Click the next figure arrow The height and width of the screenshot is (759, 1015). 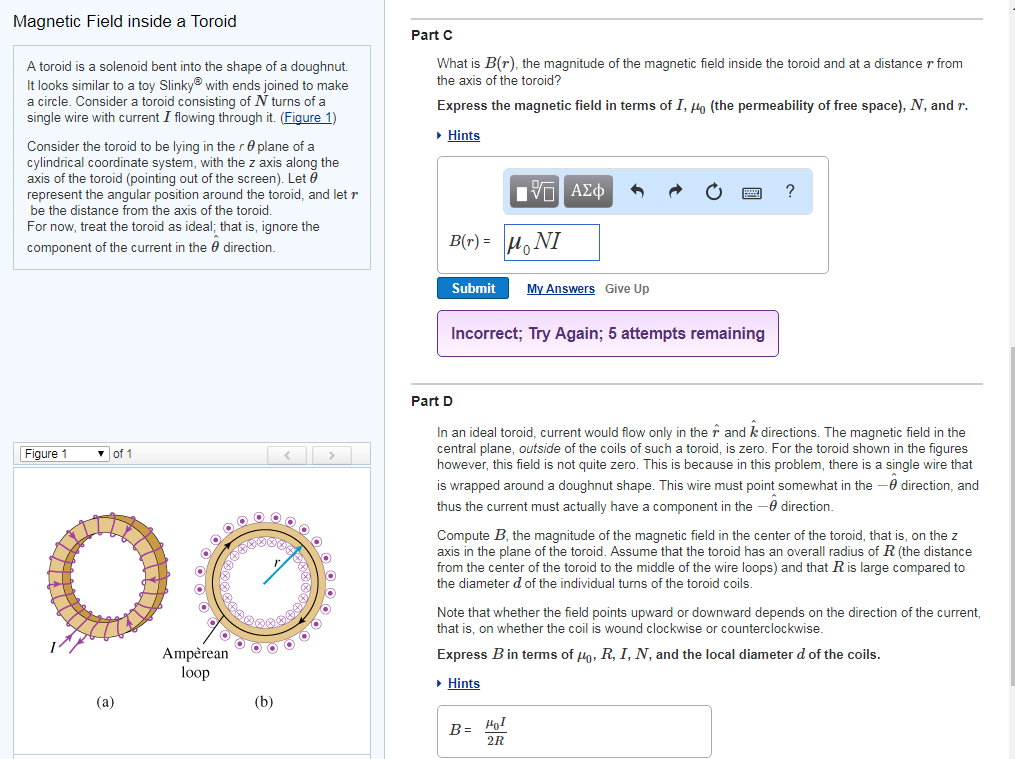331,454
